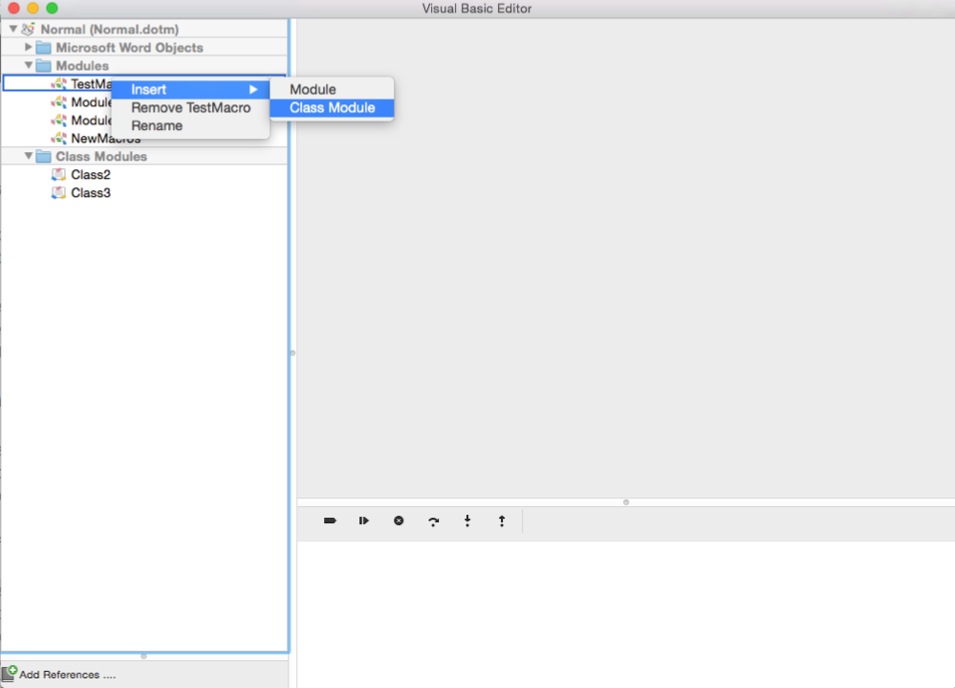Click the Microsoft Word Objects folder icon
The height and width of the screenshot is (688, 955).
(43, 47)
